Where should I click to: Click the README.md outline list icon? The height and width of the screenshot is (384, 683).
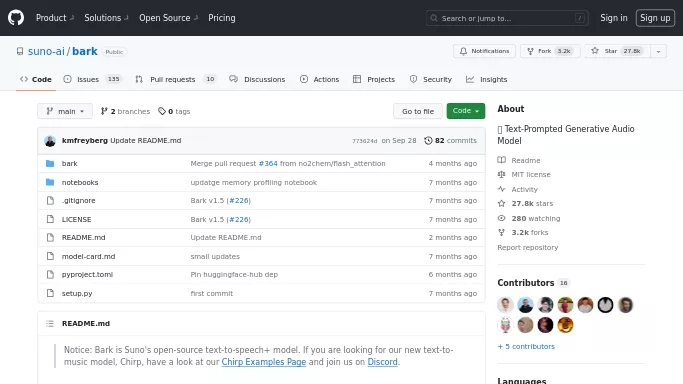(50, 323)
